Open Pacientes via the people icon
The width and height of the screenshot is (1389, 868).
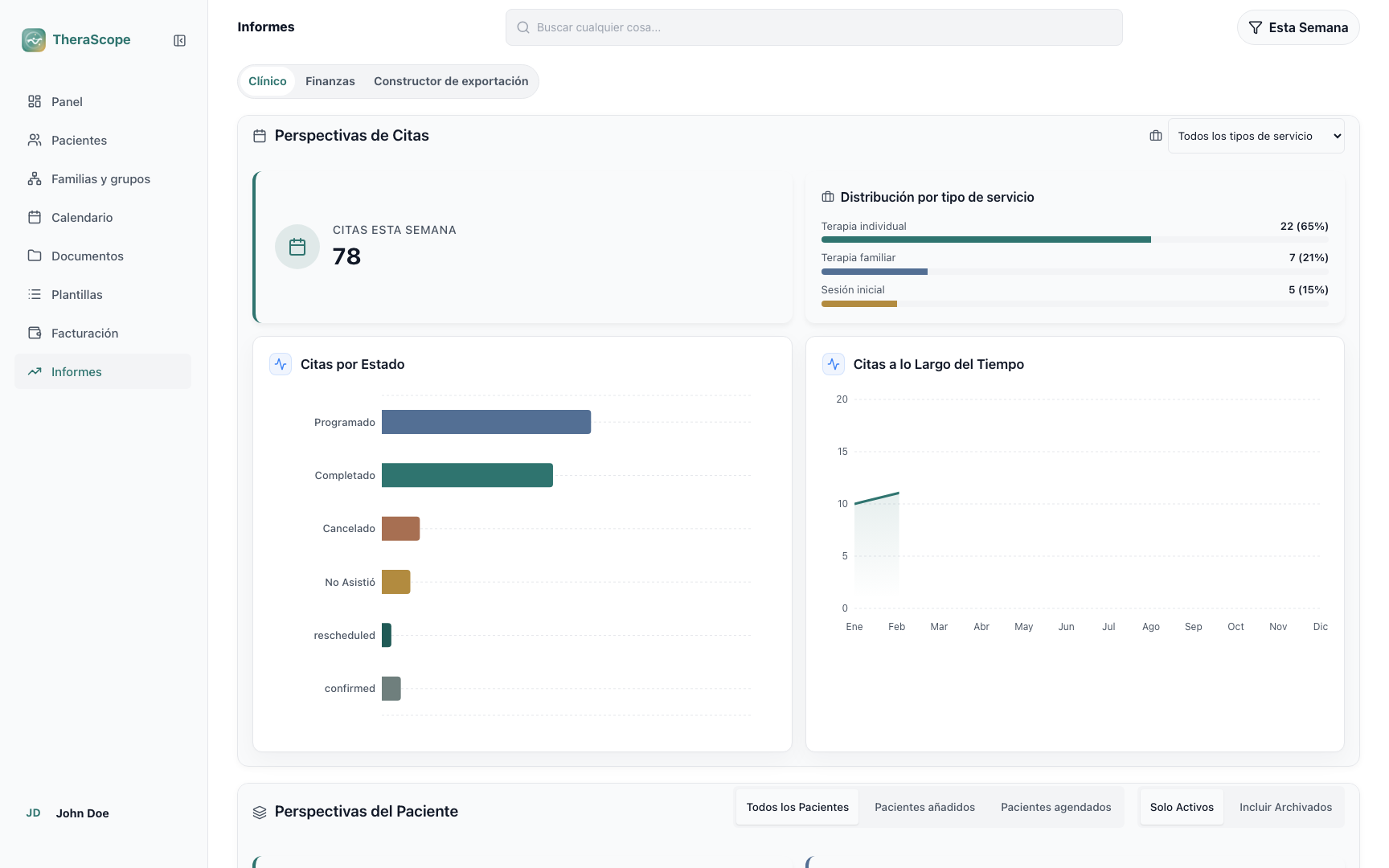click(35, 140)
